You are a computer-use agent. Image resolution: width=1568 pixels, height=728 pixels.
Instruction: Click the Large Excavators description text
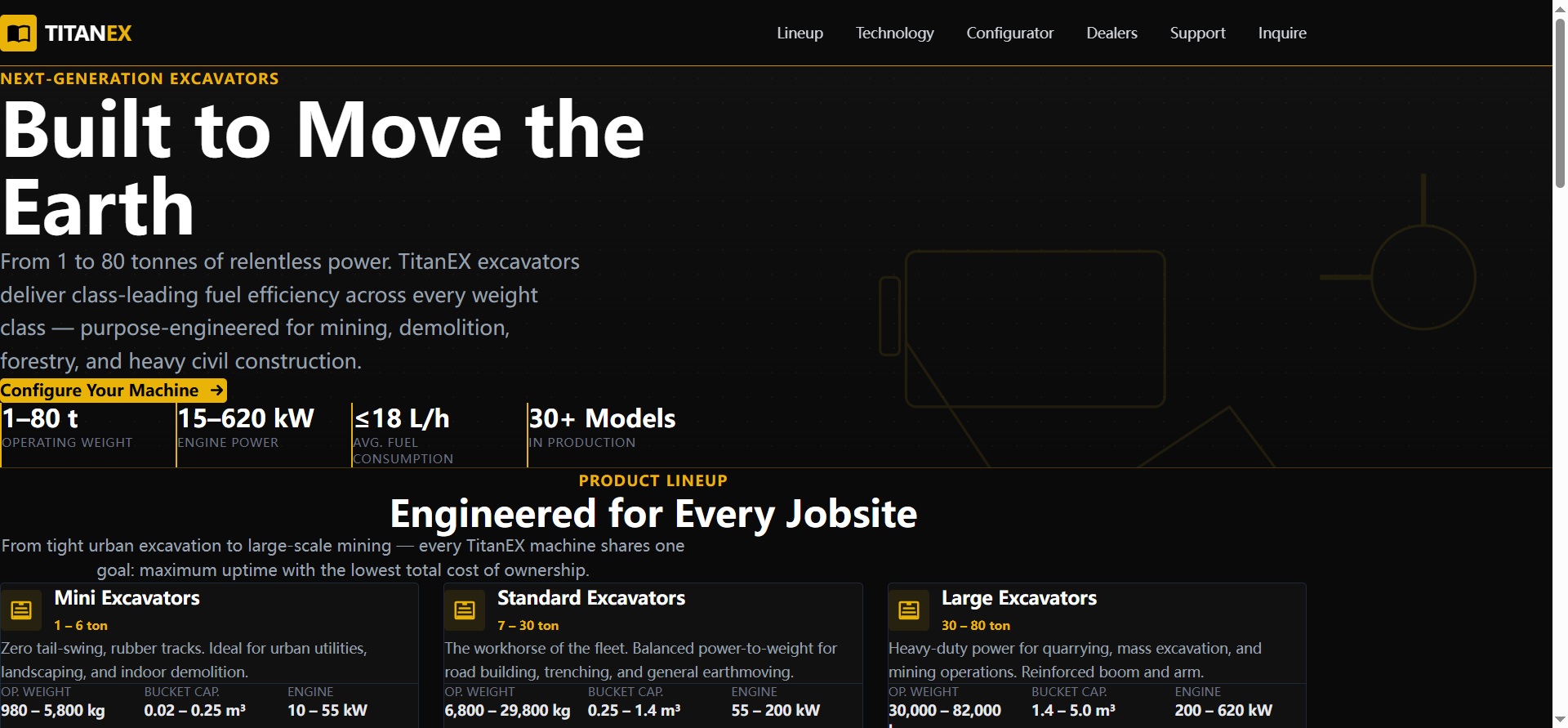[1075, 660]
